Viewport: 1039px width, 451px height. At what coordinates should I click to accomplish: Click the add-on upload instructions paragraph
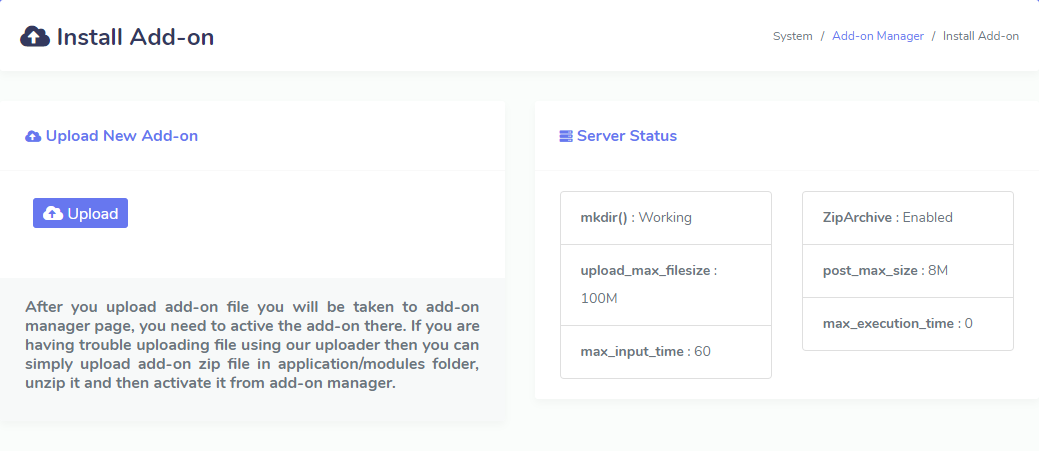tap(252, 344)
